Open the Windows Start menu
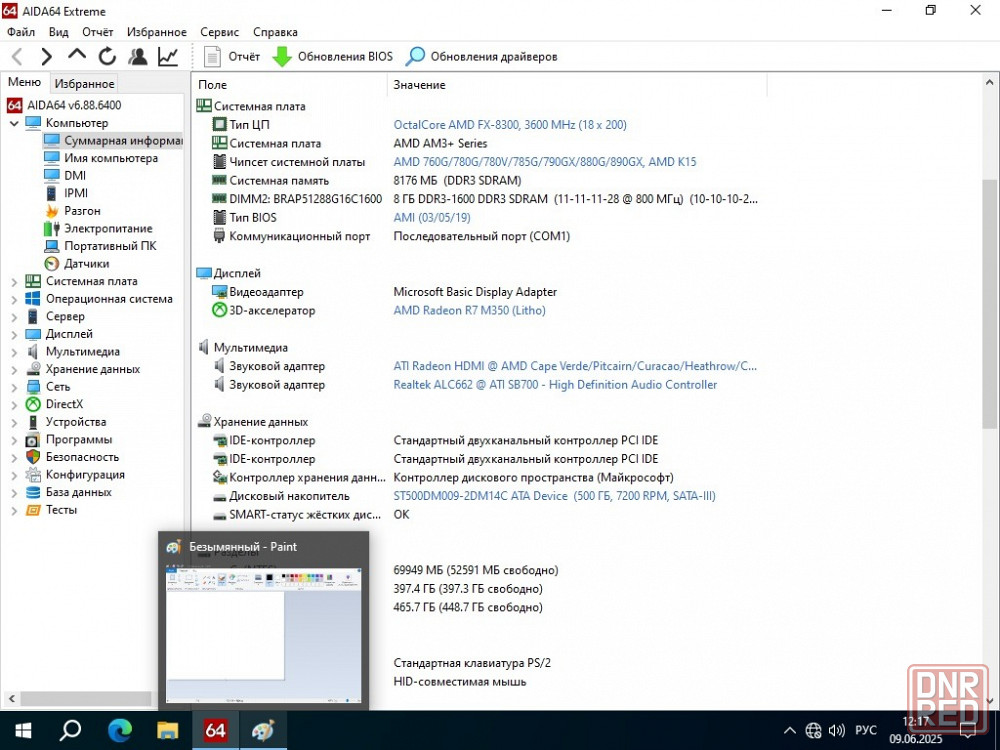 point(24,730)
